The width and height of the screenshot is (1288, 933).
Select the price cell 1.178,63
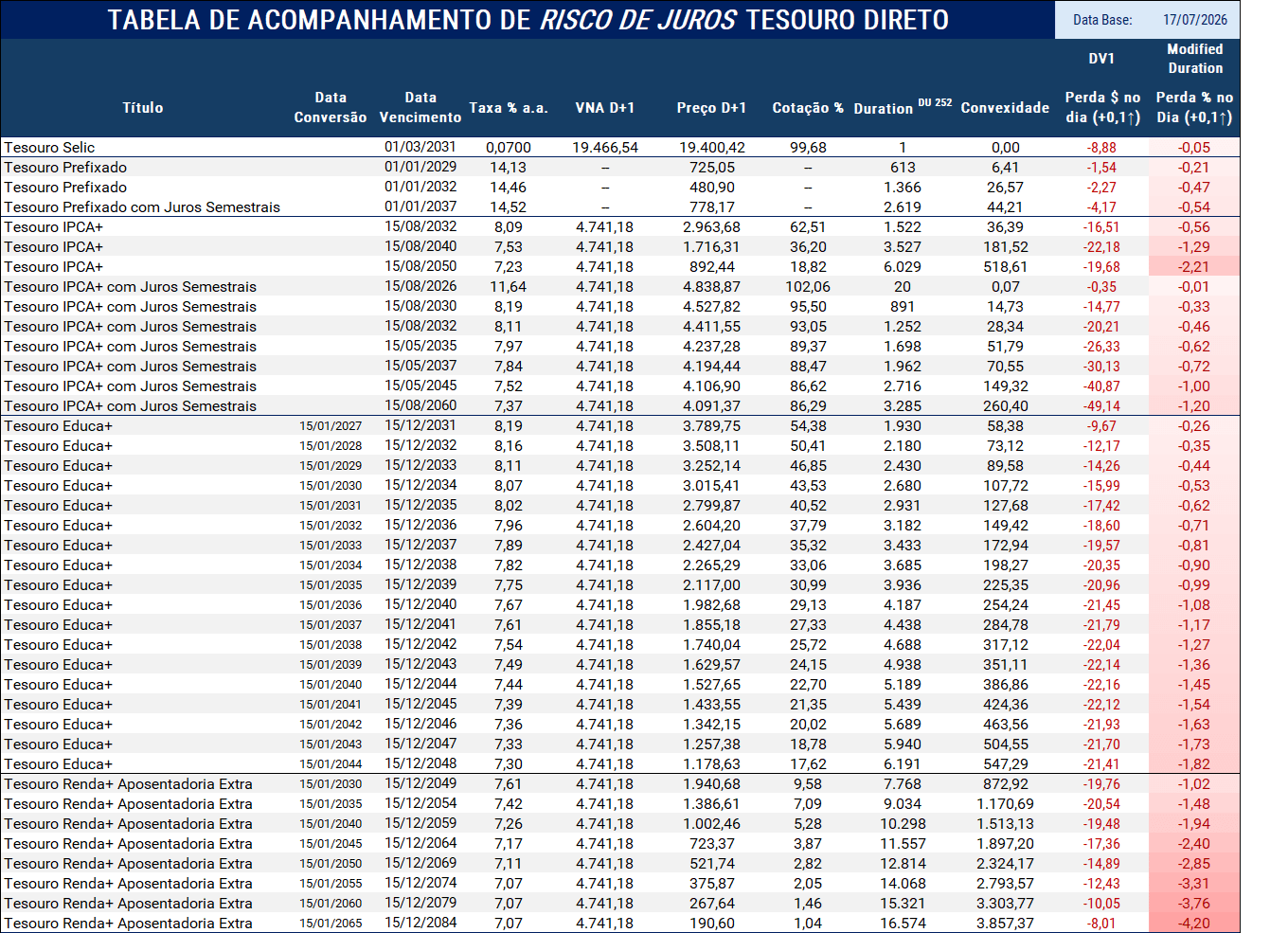[712, 764]
